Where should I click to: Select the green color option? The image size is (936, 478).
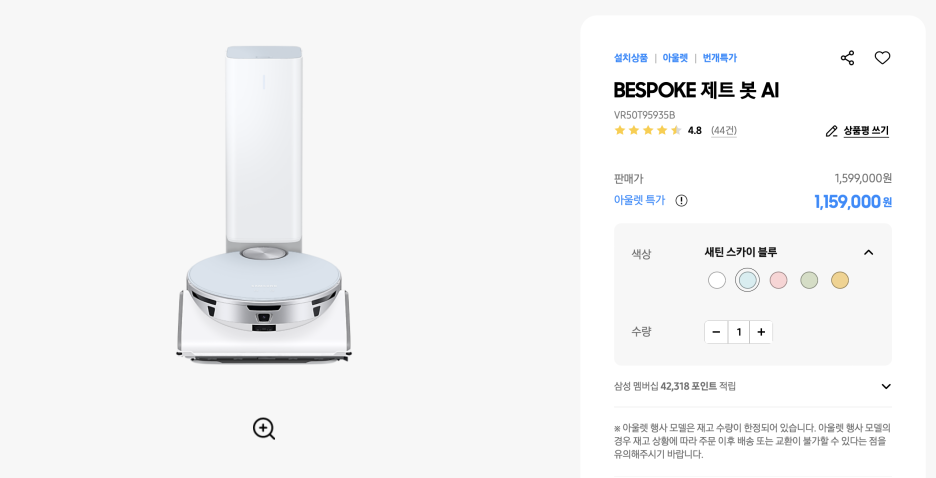click(809, 280)
